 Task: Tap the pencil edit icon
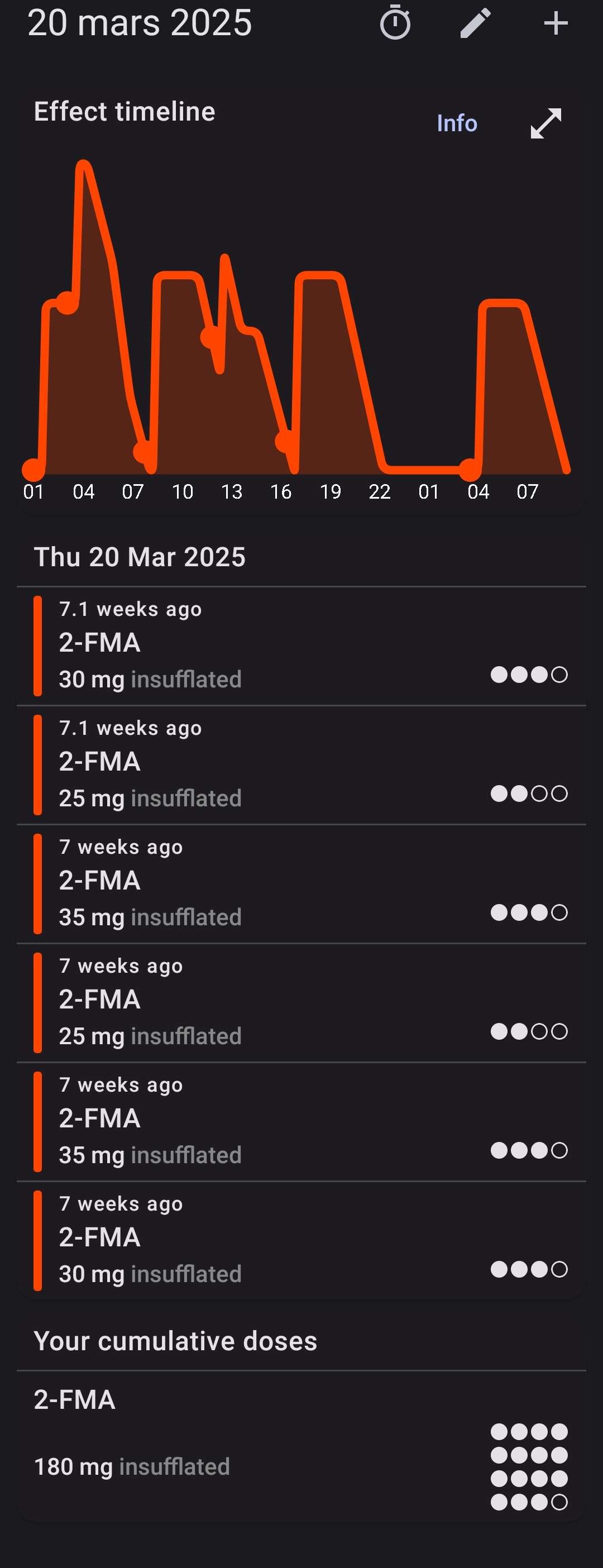point(475,23)
